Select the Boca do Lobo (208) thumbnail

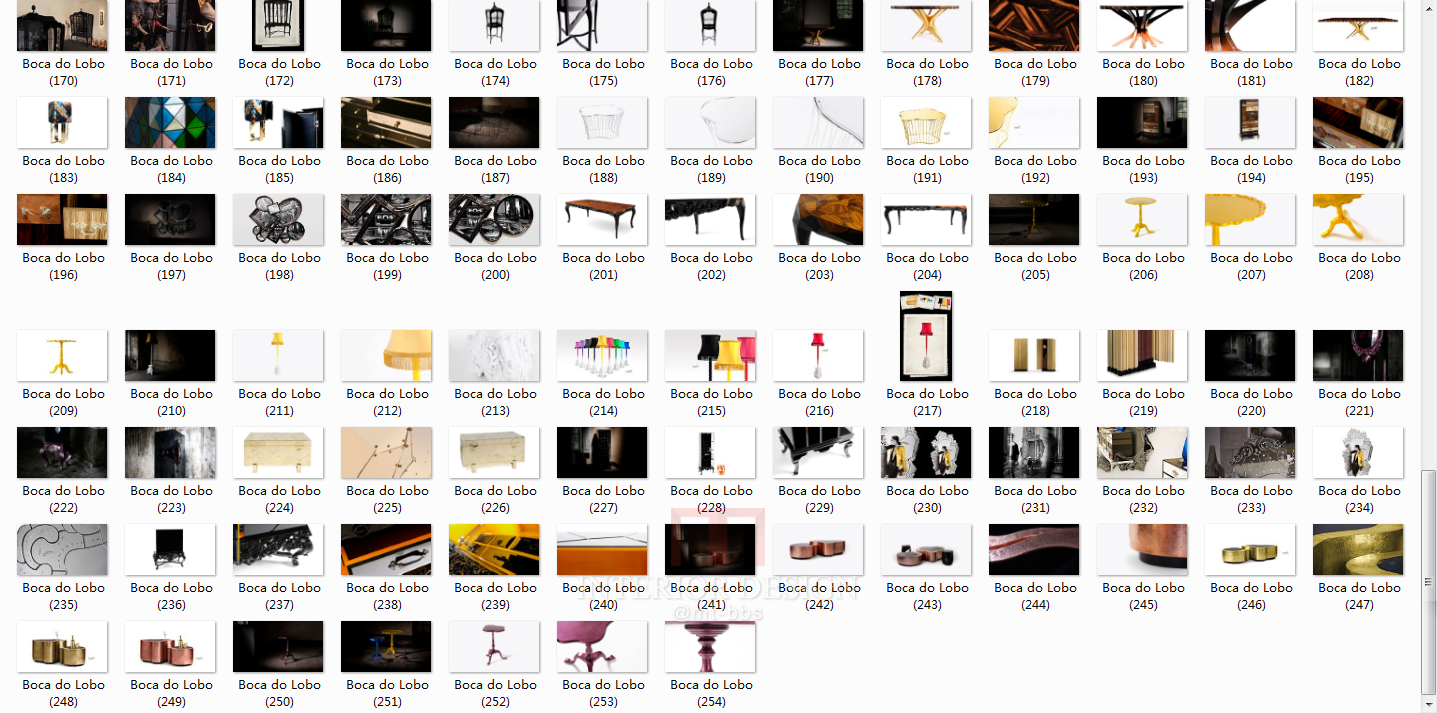(x=1358, y=219)
